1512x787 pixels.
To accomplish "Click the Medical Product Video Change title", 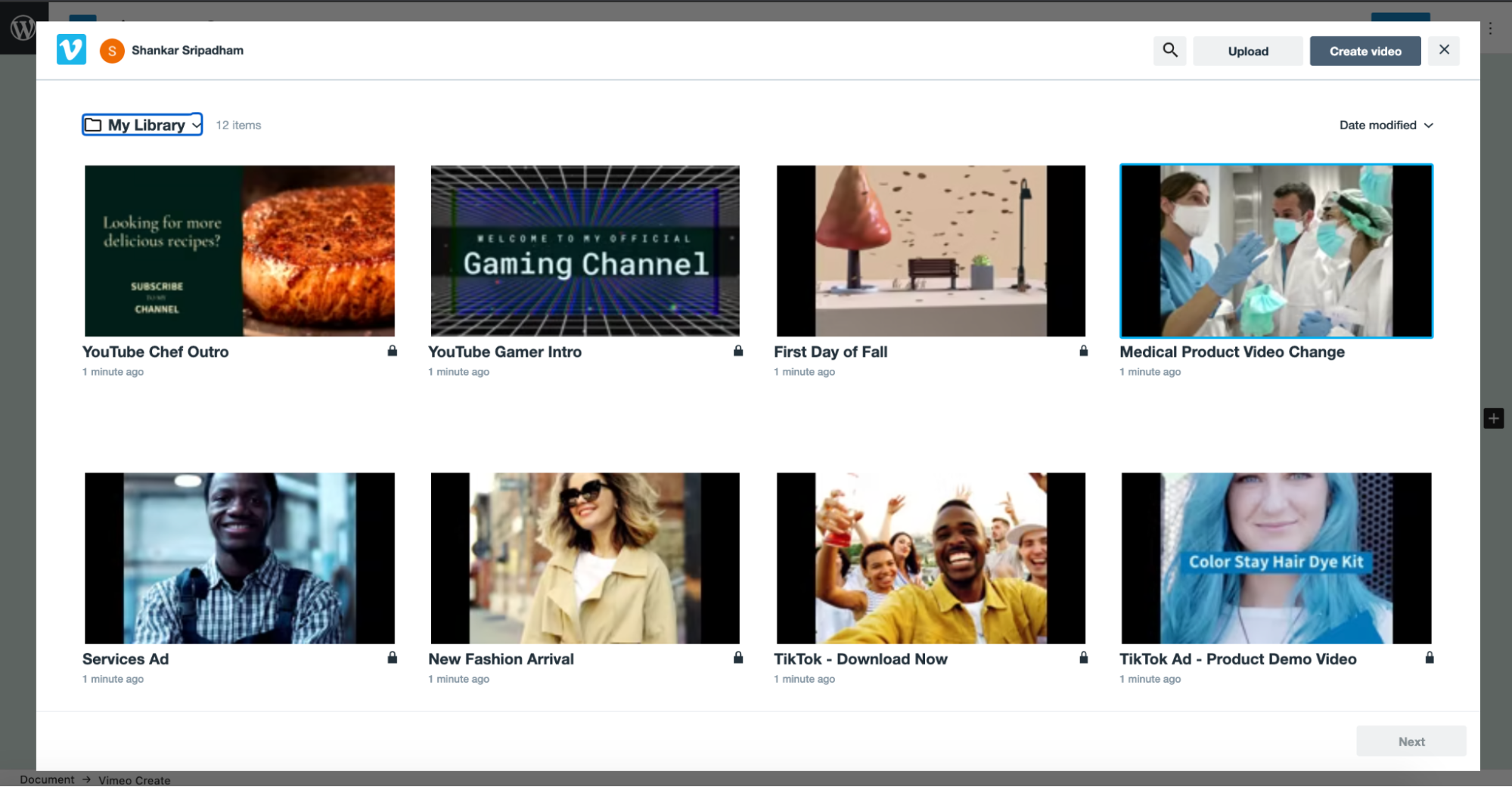I will (x=1232, y=352).
